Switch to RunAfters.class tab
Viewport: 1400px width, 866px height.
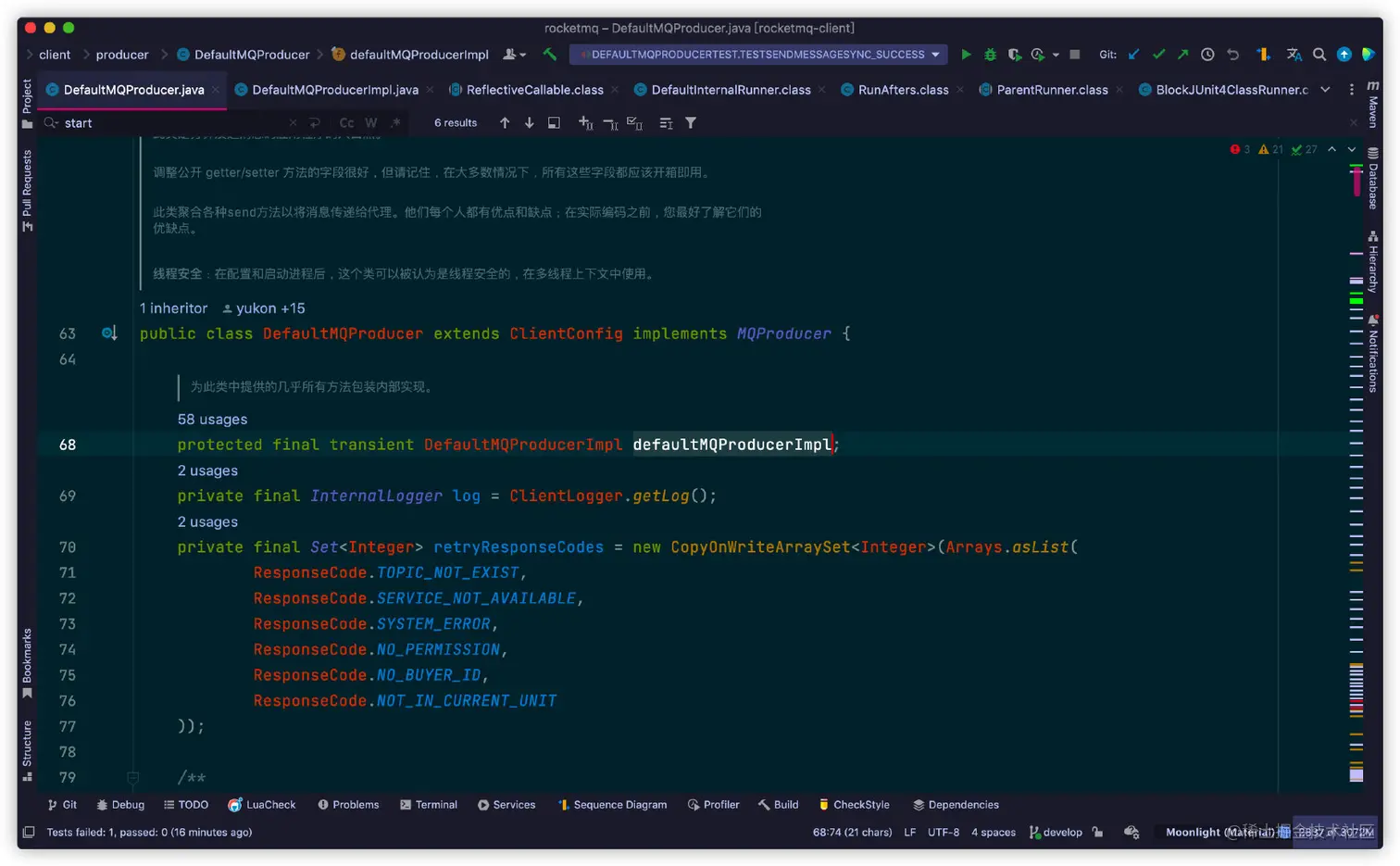(x=903, y=90)
